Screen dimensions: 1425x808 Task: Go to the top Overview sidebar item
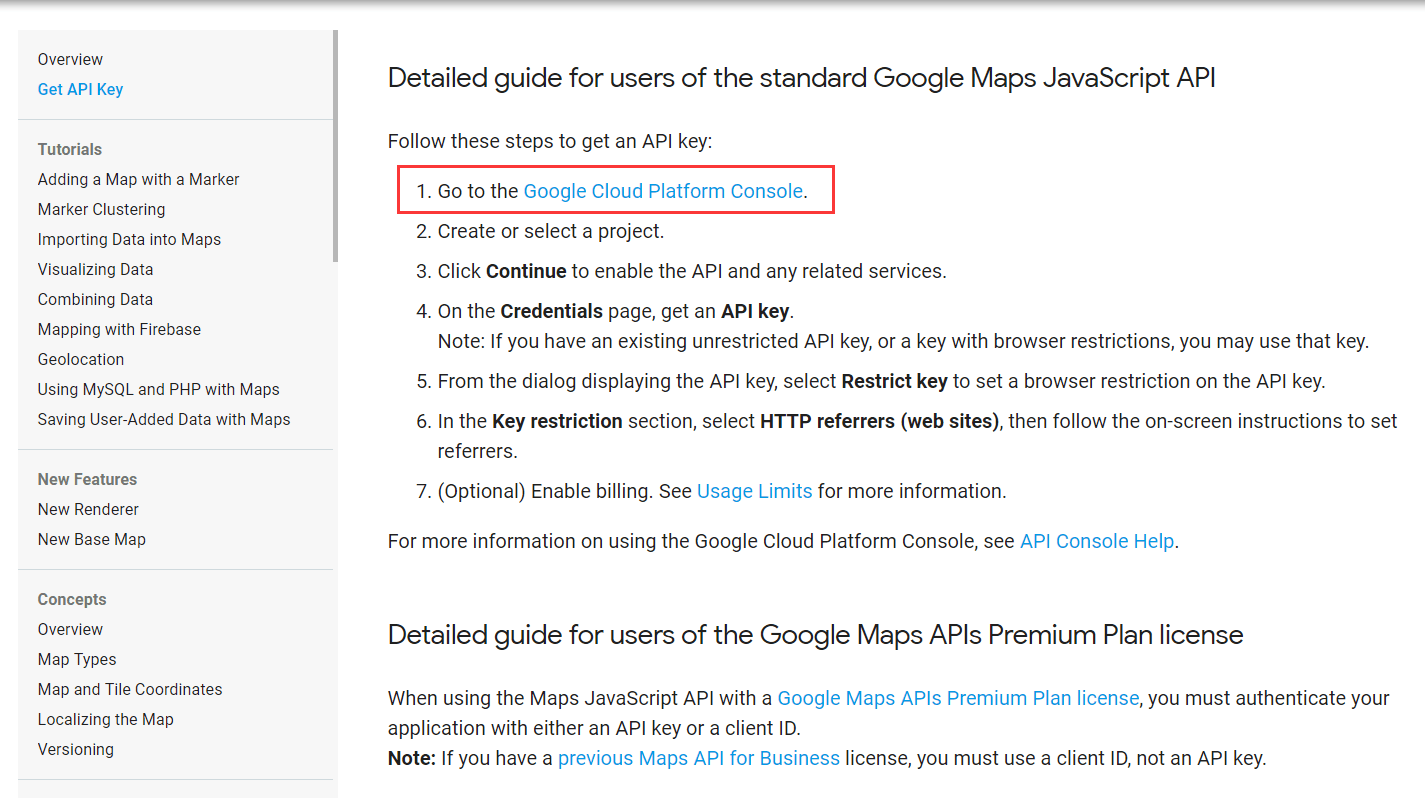(x=70, y=59)
